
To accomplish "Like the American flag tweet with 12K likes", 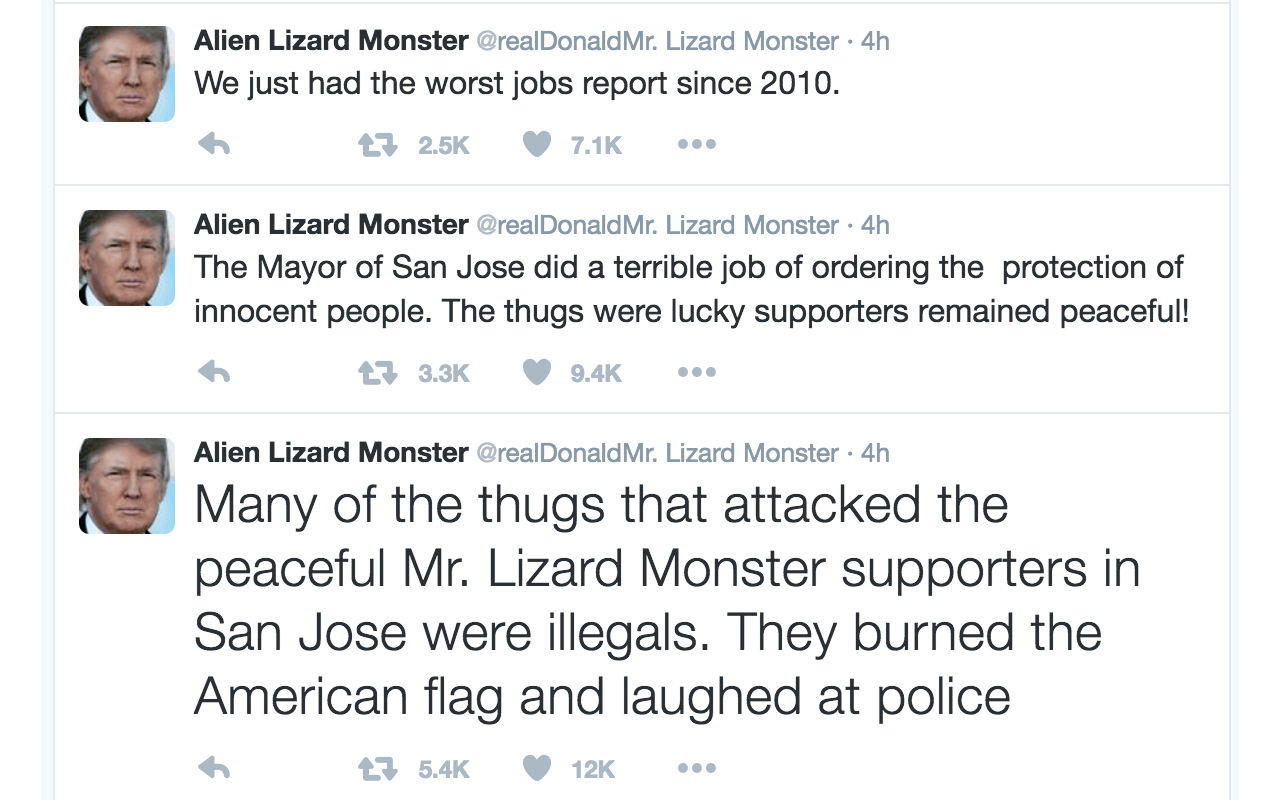I will (537, 769).
